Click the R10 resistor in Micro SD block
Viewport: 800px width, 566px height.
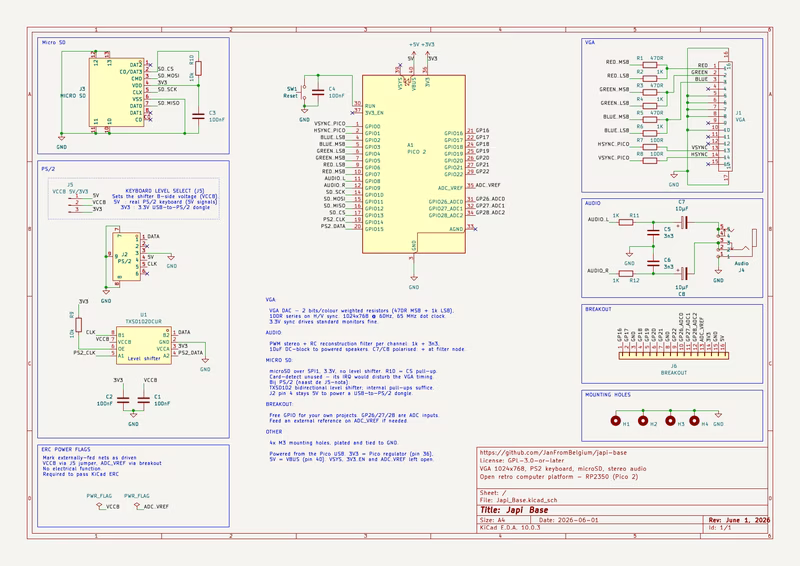[198, 68]
